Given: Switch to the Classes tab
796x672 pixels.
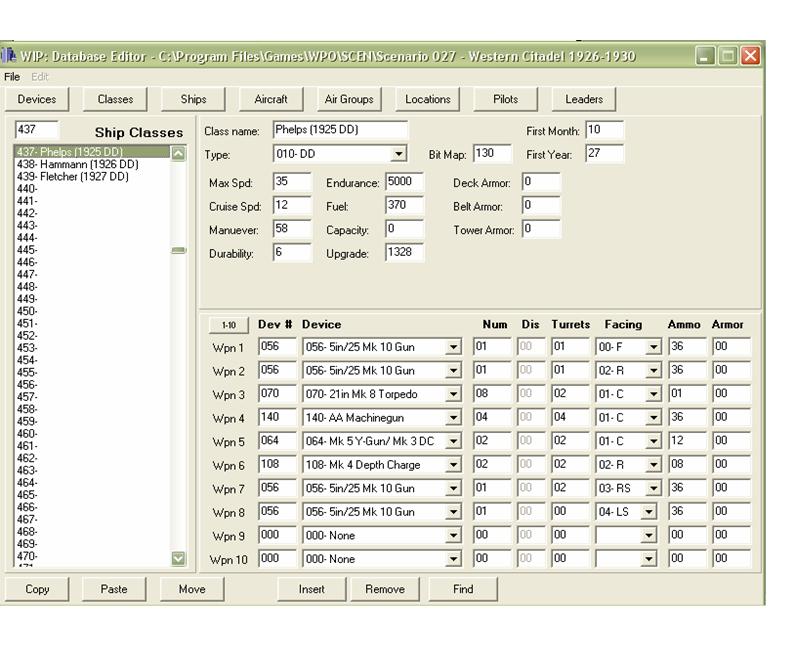Looking at the screenshot, I should pos(115,99).
